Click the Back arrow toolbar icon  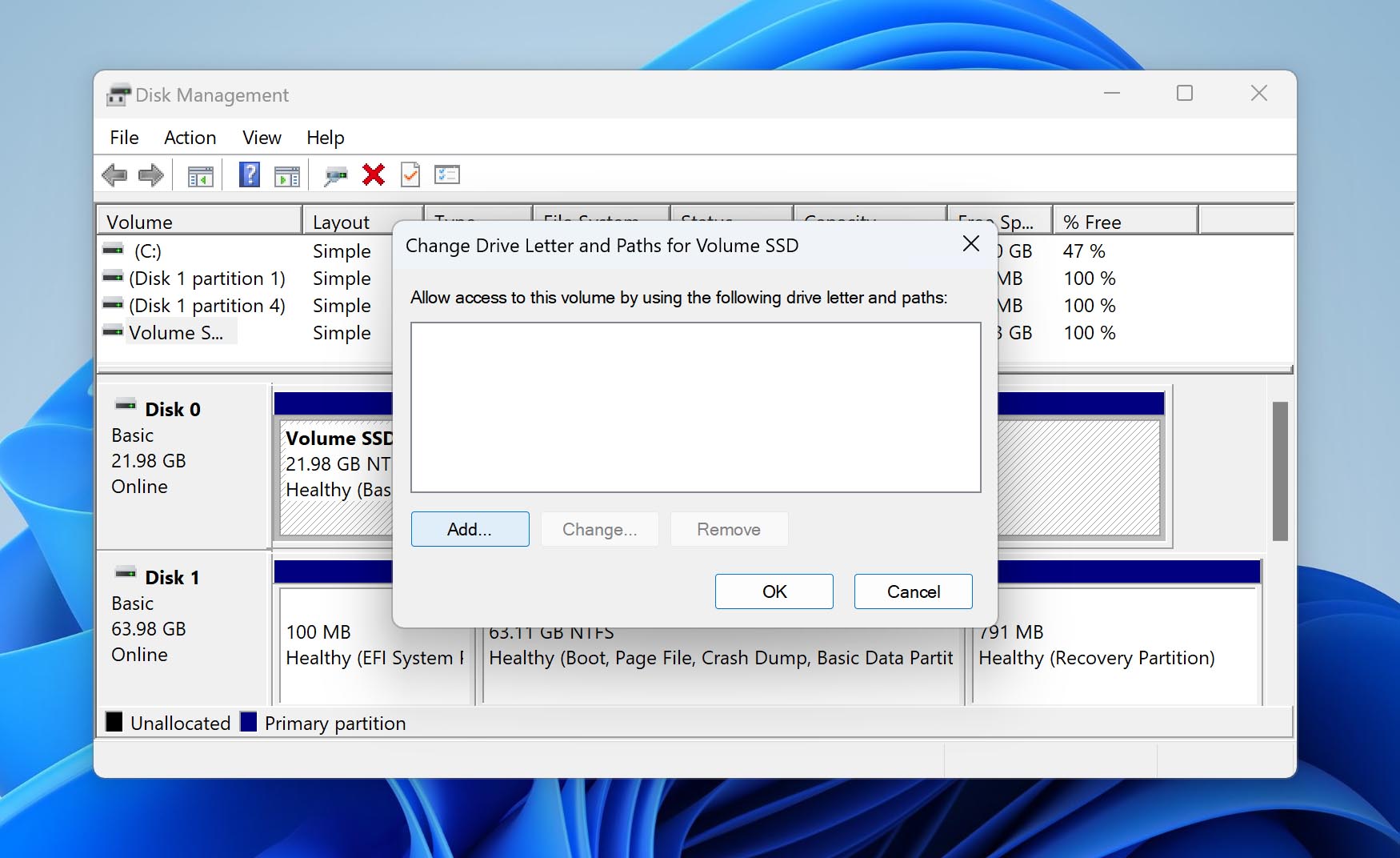(x=114, y=174)
